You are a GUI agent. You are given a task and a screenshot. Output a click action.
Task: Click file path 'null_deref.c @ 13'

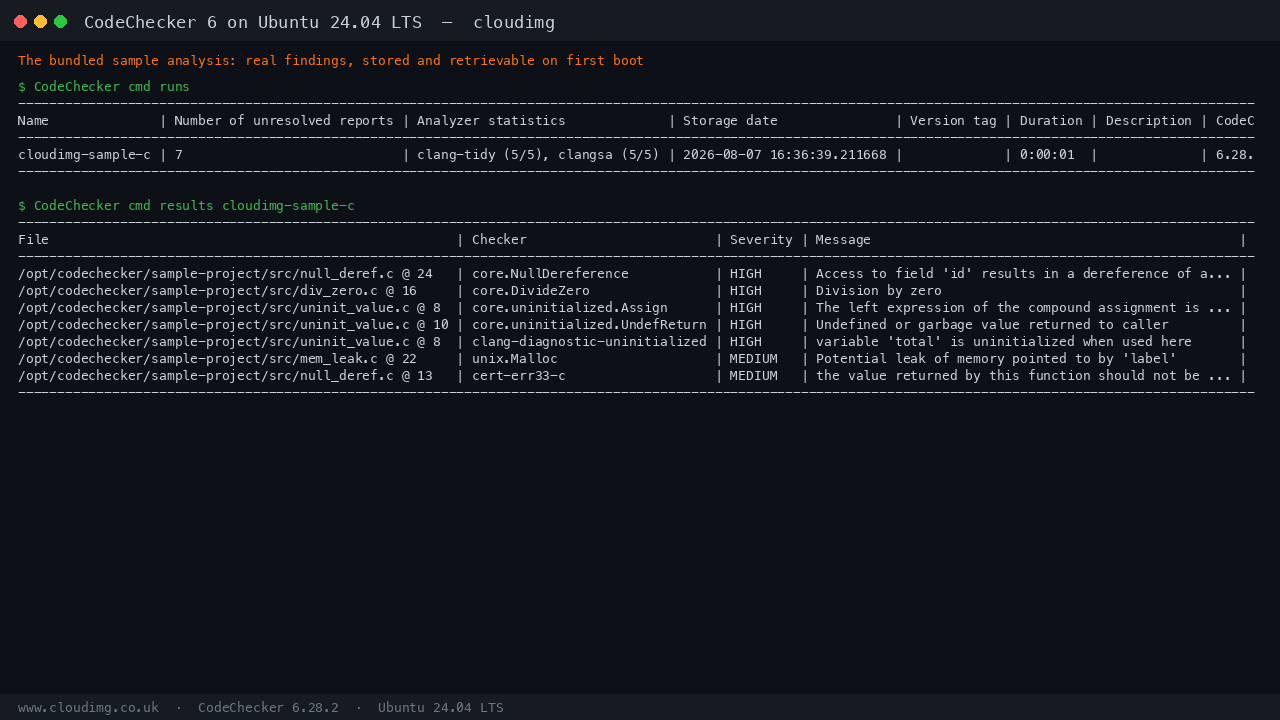pos(366,376)
